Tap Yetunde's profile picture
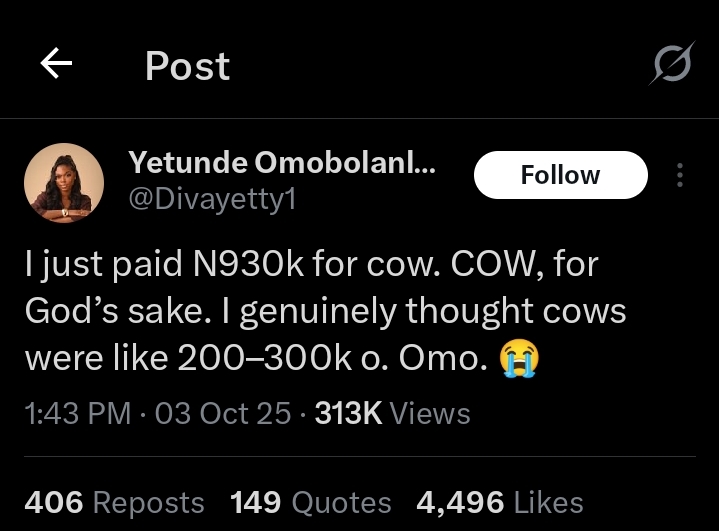The image size is (719, 531). pos(64,182)
